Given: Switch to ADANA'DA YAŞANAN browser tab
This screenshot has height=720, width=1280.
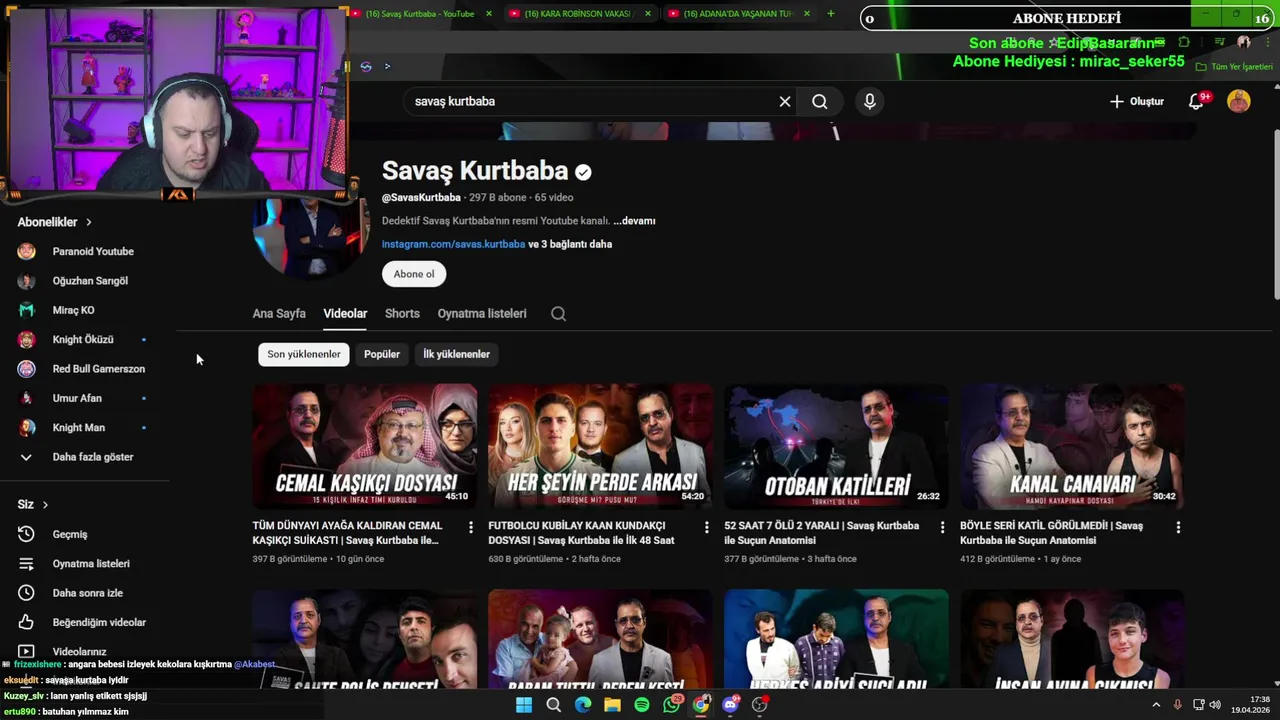Looking at the screenshot, I should (x=740, y=13).
